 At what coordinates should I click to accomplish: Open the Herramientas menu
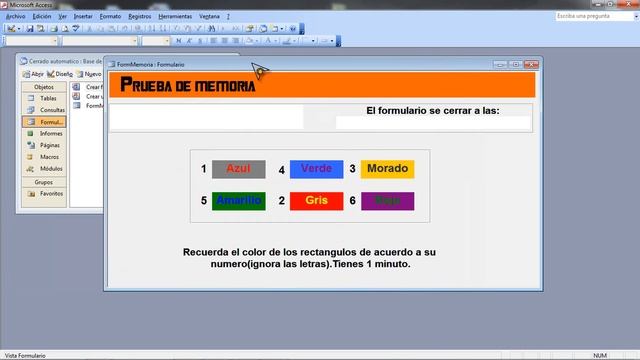pos(175,16)
